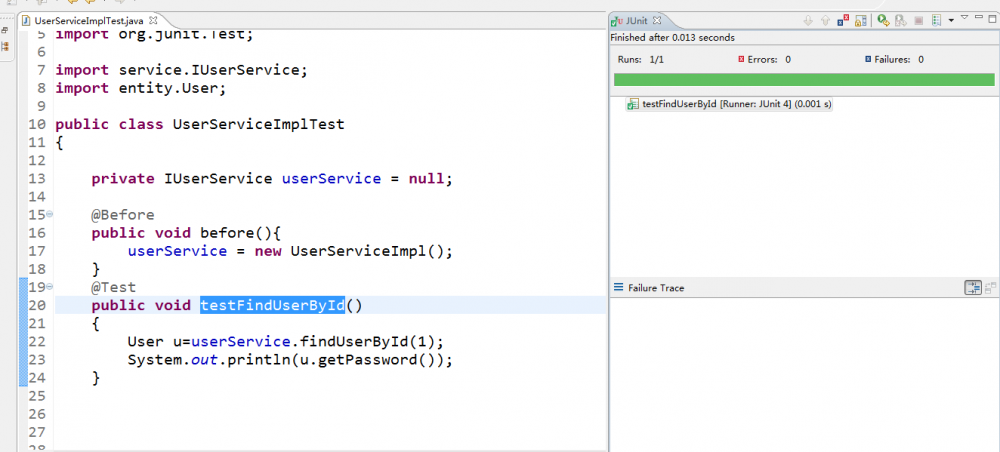This screenshot has height=452, width=1000.
Task: Select testFindUserById in the JUnit results tree
Action: click(730, 104)
